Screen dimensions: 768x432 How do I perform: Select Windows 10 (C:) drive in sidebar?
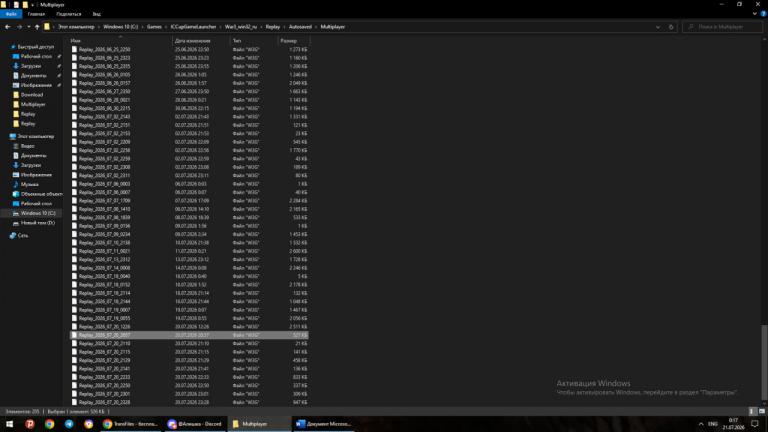[38, 213]
